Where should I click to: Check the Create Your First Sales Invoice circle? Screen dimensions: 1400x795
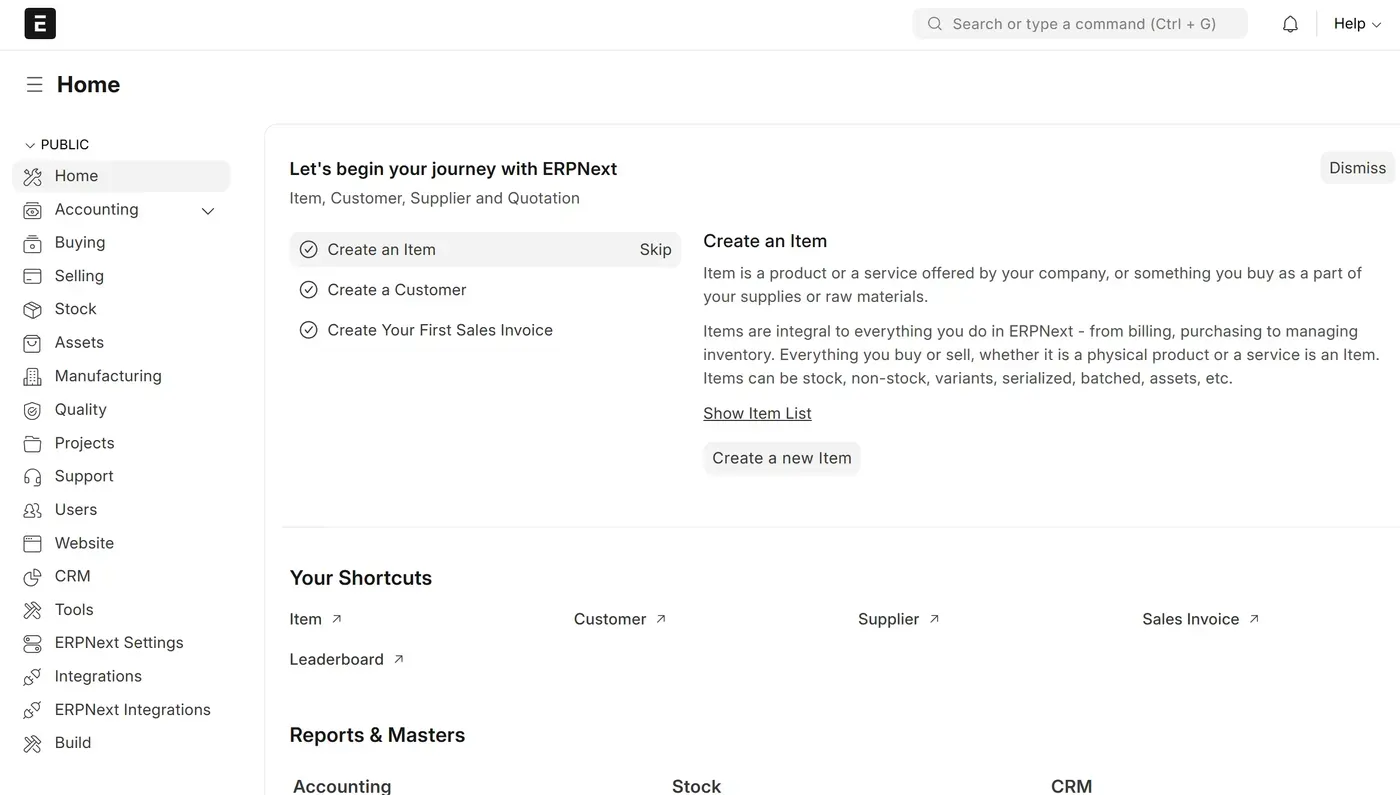tap(308, 330)
